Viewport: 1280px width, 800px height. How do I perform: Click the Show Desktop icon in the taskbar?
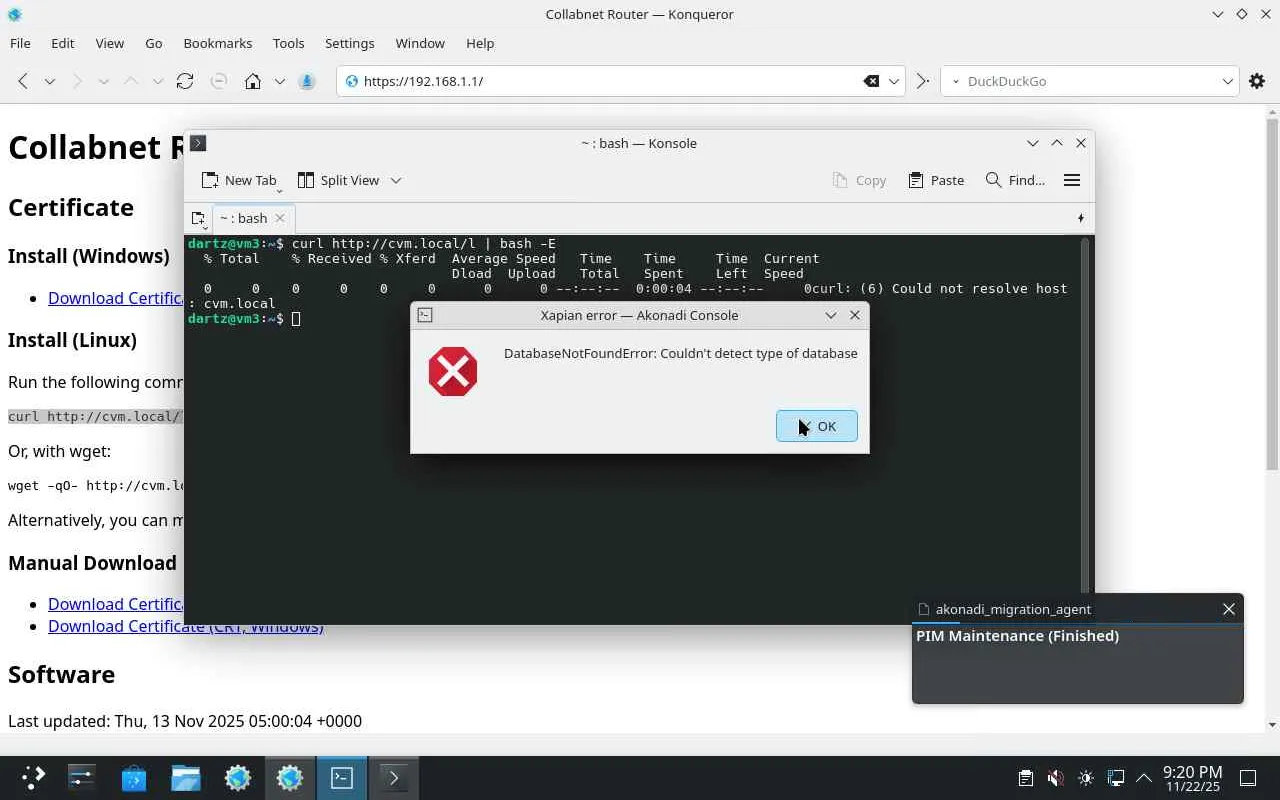(1248, 778)
